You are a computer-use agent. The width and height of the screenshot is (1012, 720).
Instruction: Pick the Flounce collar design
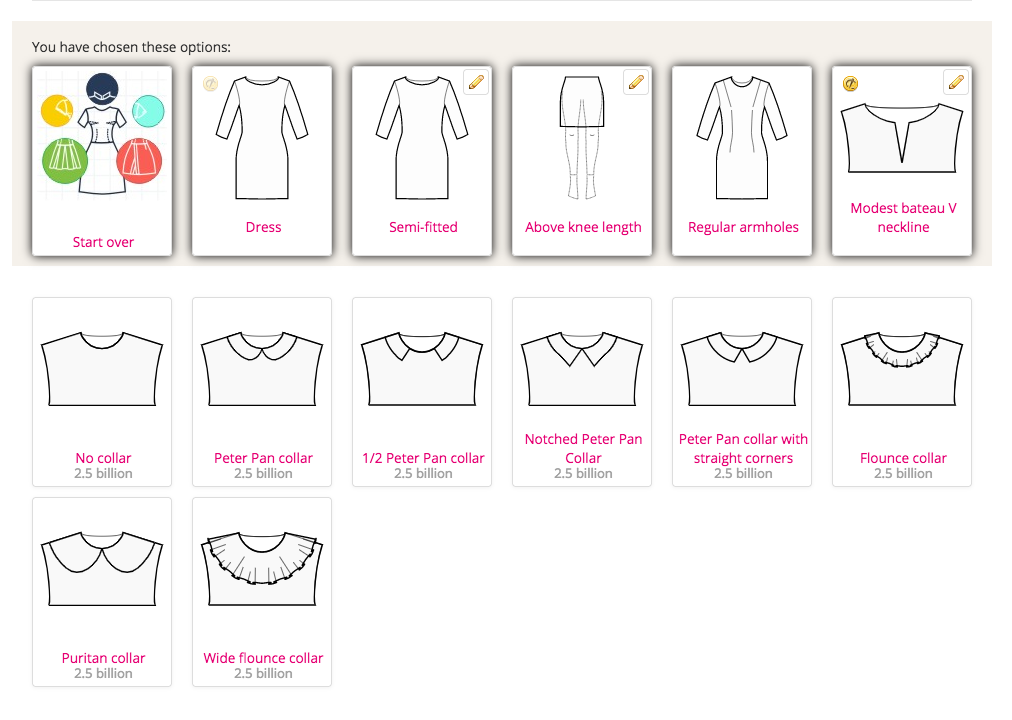[901, 390]
